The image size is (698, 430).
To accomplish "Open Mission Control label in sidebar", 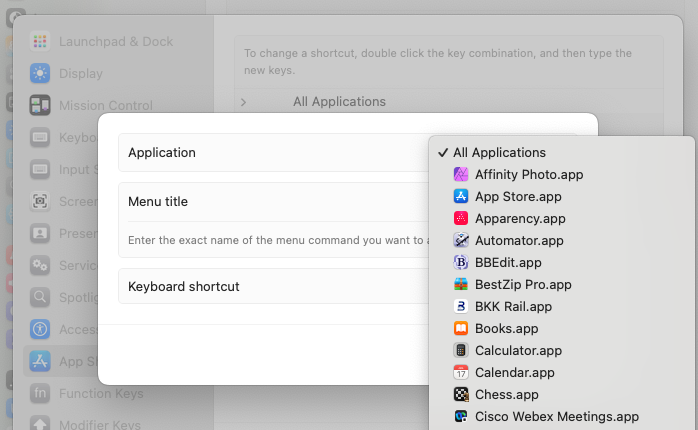I will pos(106,105).
